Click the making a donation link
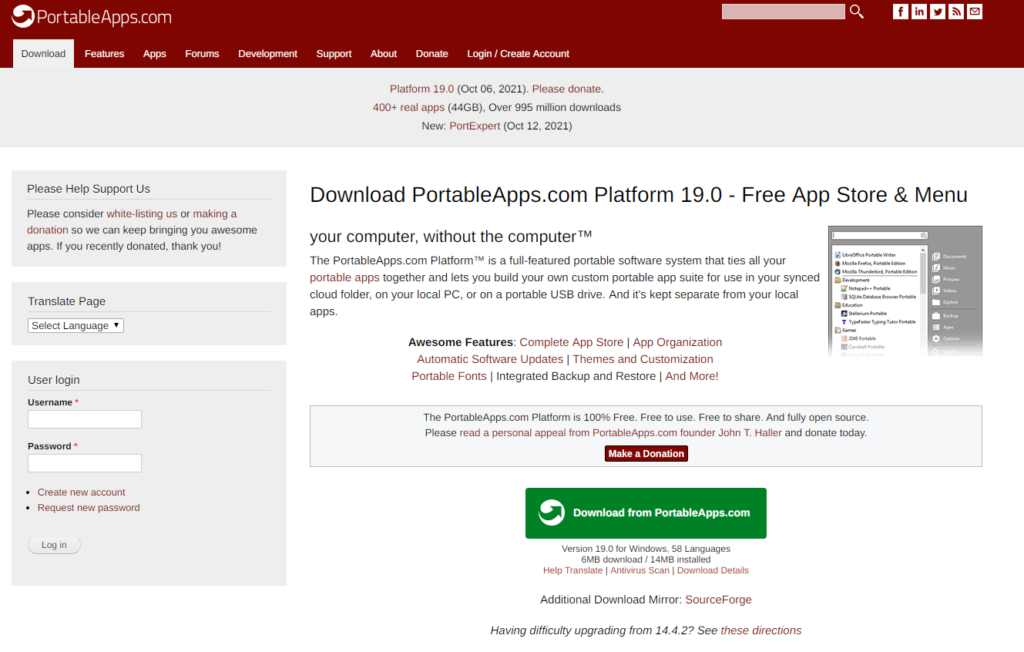 pyautogui.click(x=215, y=214)
